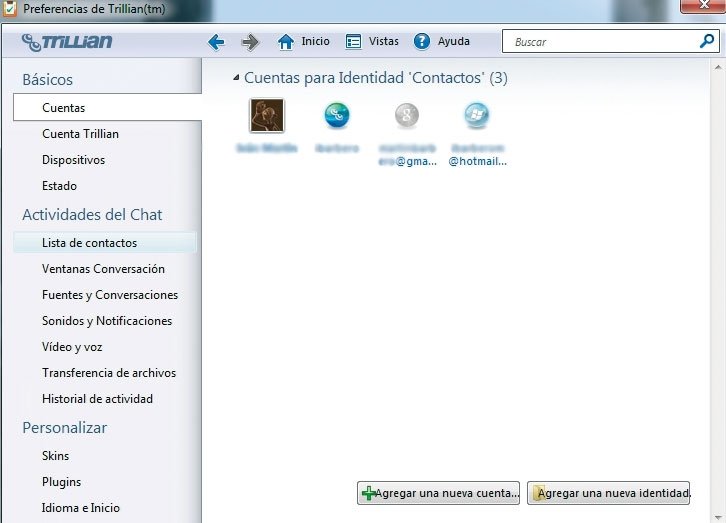726x523 pixels.
Task: Click the blue back arrow
Action: pos(216,42)
